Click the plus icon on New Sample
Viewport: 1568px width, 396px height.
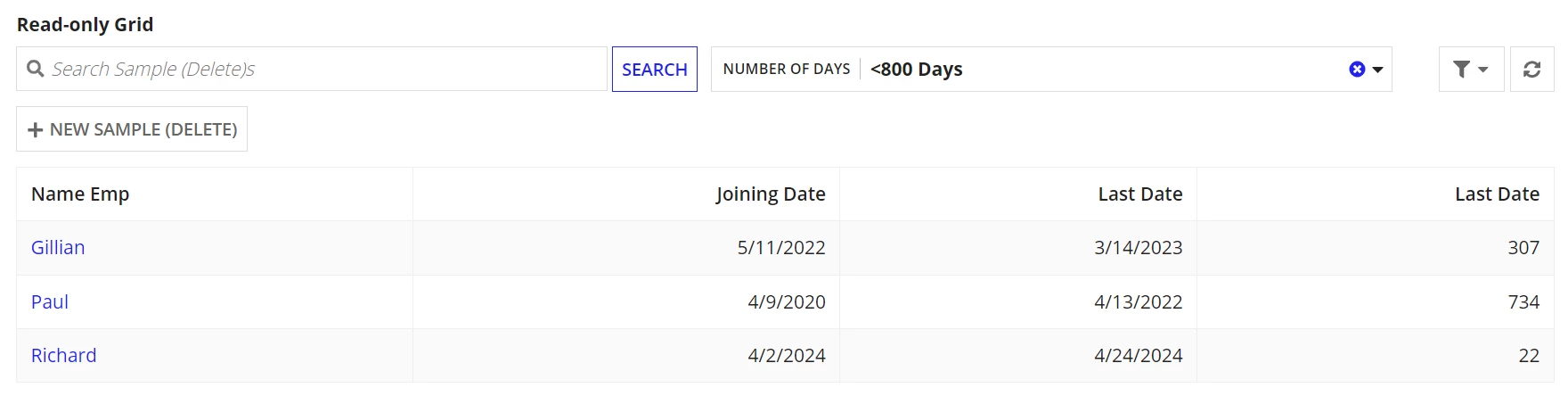coord(36,130)
